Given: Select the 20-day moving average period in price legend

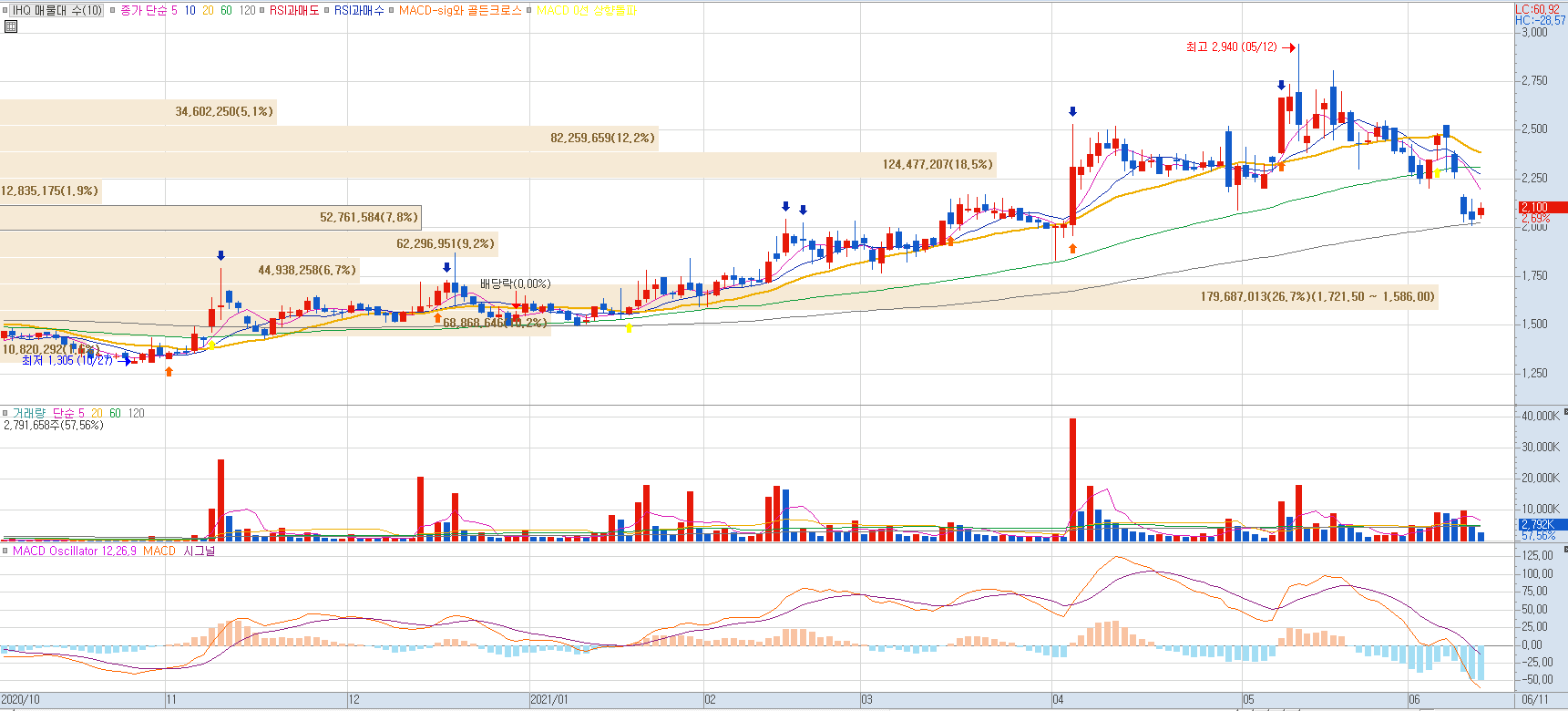Looking at the screenshot, I should coord(208,11).
